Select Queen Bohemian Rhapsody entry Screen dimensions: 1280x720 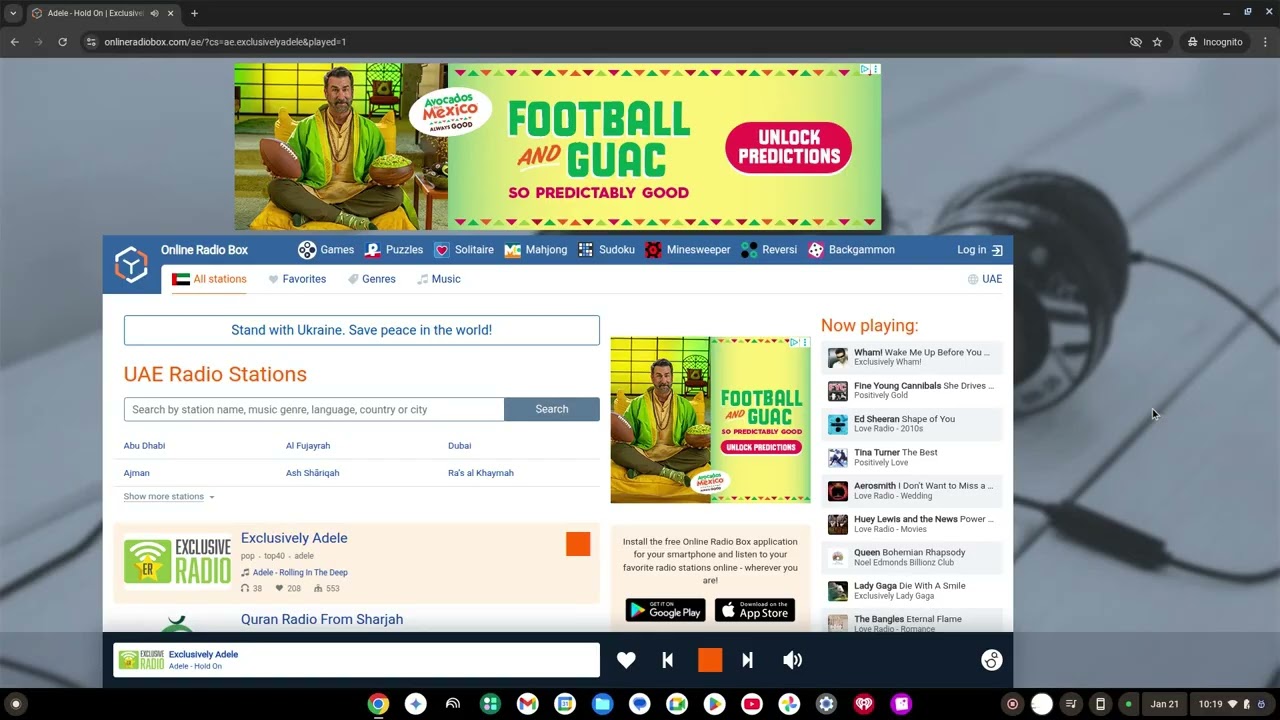coord(911,557)
